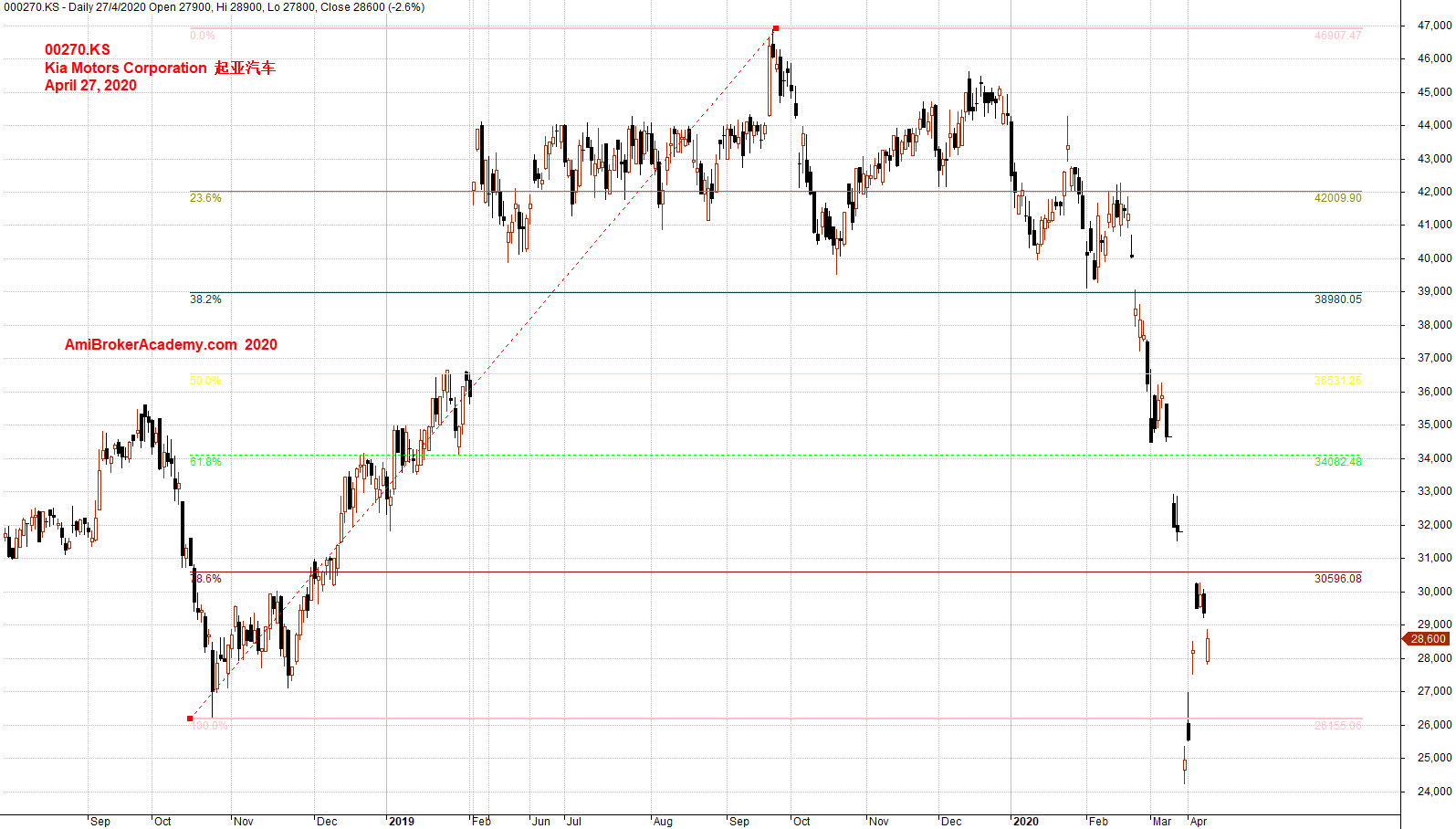The width and height of the screenshot is (1456, 829).
Task: Click the 25,000 price axis label
Action: coord(1434,758)
